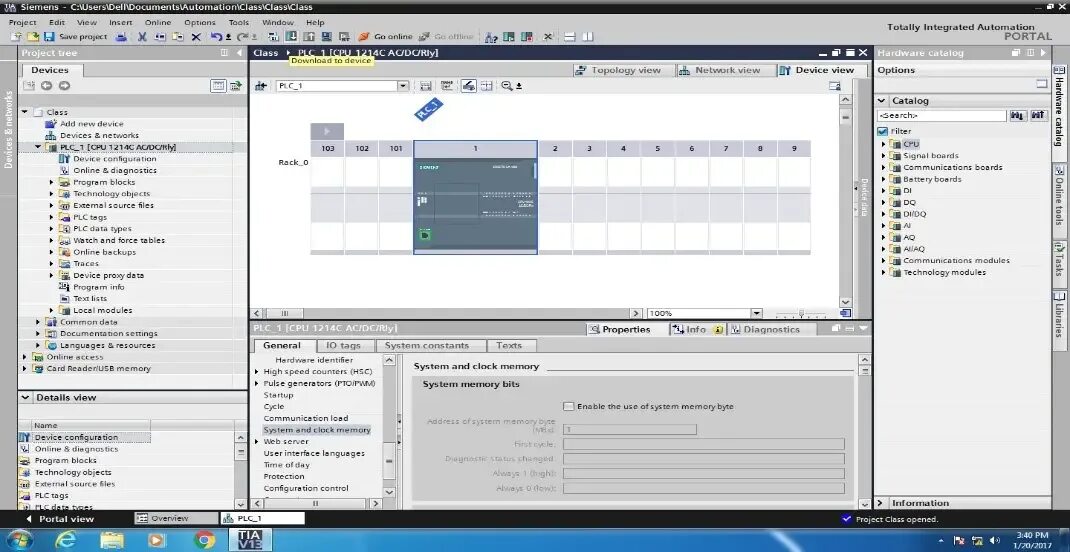
Task: Open File Explorer from taskbar
Action: tap(111, 540)
